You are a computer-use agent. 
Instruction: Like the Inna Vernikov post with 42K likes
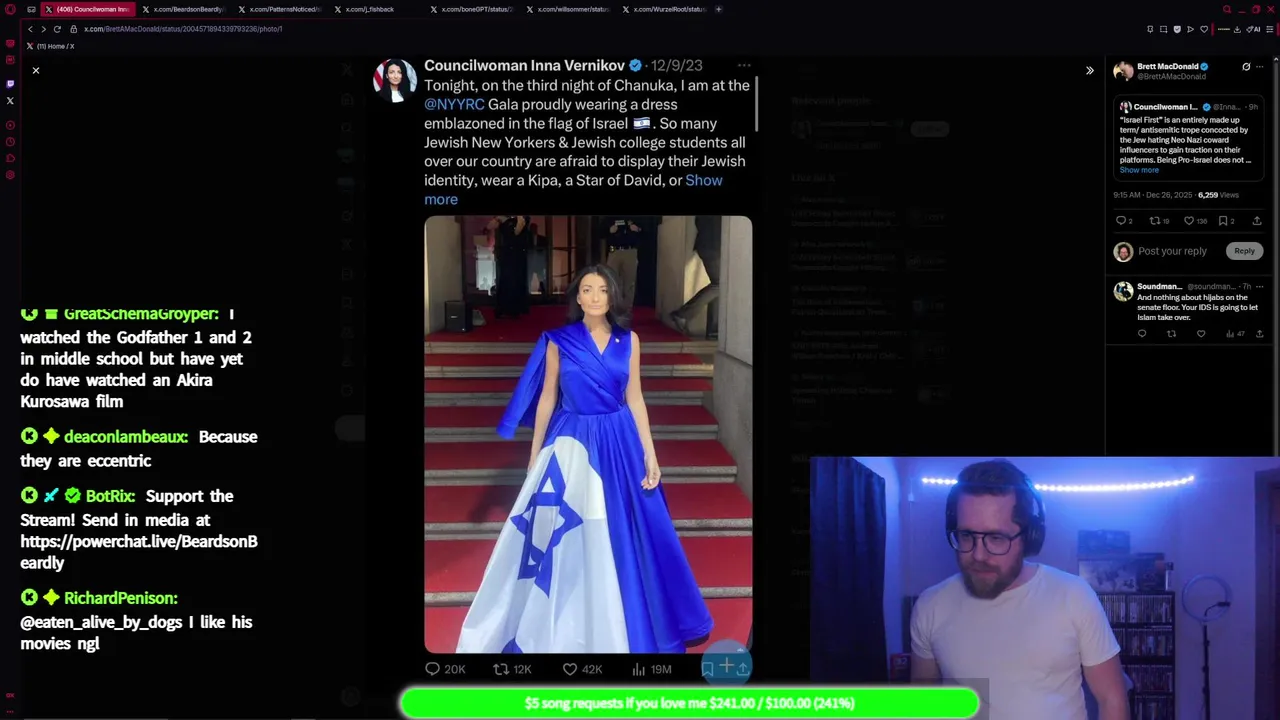[x=582, y=669]
